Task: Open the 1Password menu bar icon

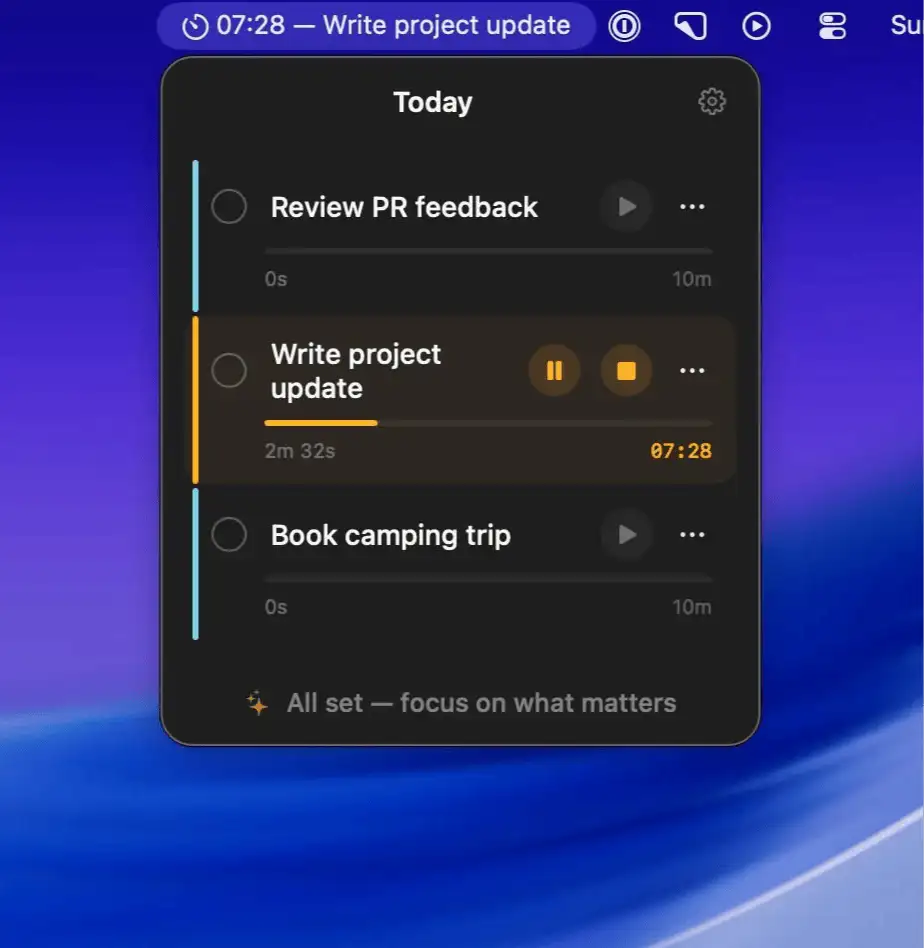Action: coord(624,26)
